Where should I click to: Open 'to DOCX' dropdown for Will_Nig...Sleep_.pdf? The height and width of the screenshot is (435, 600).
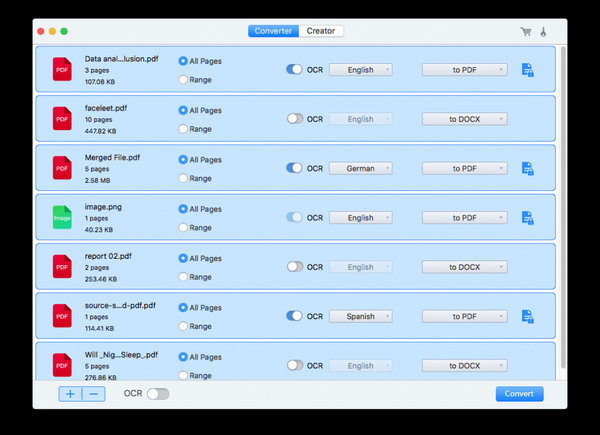465,366
